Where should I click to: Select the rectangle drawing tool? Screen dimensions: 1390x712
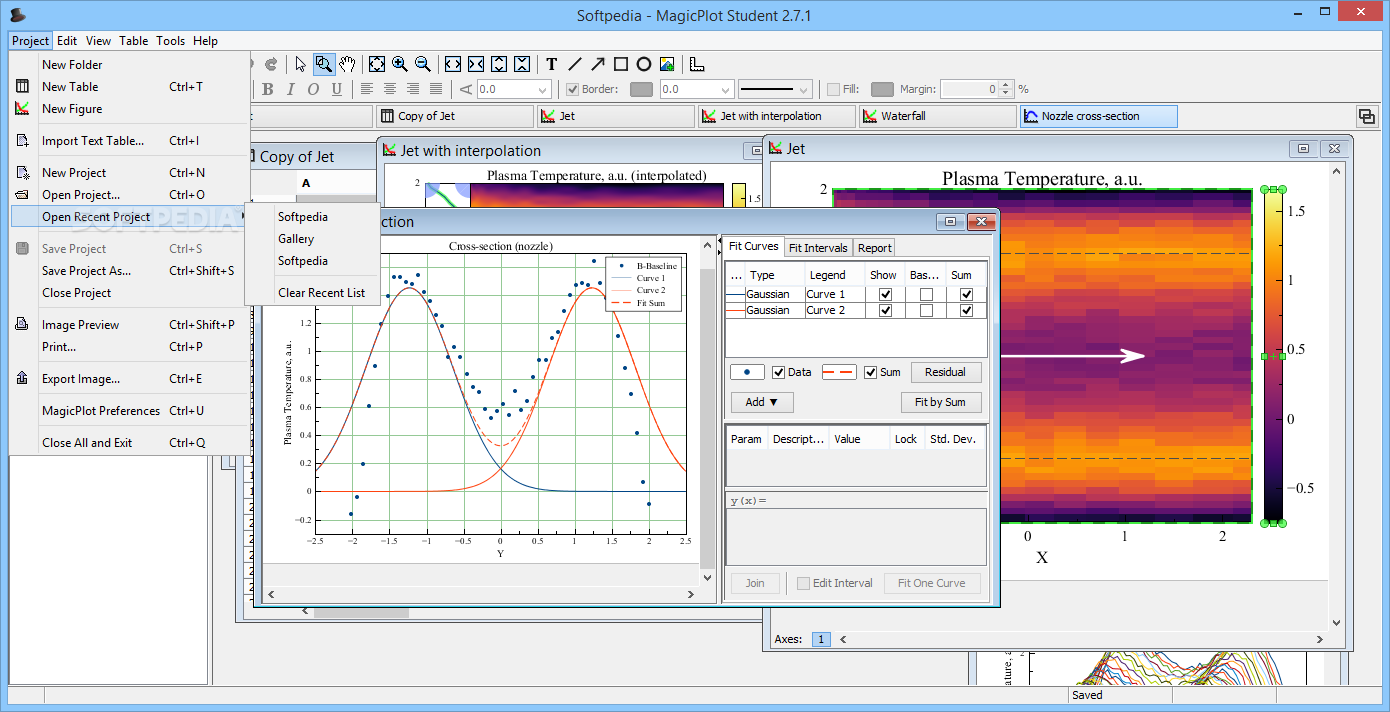tap(620, 64)
